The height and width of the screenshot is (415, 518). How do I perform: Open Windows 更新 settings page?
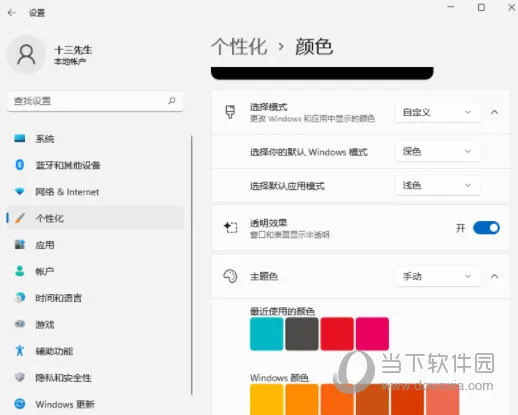pos(95,404)
